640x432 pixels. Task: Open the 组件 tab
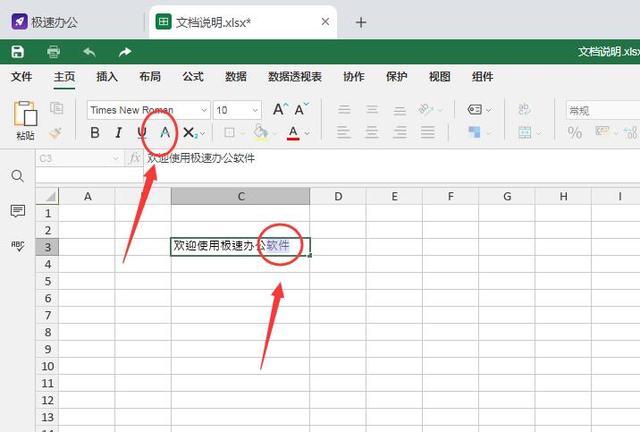tap(482, 76)
